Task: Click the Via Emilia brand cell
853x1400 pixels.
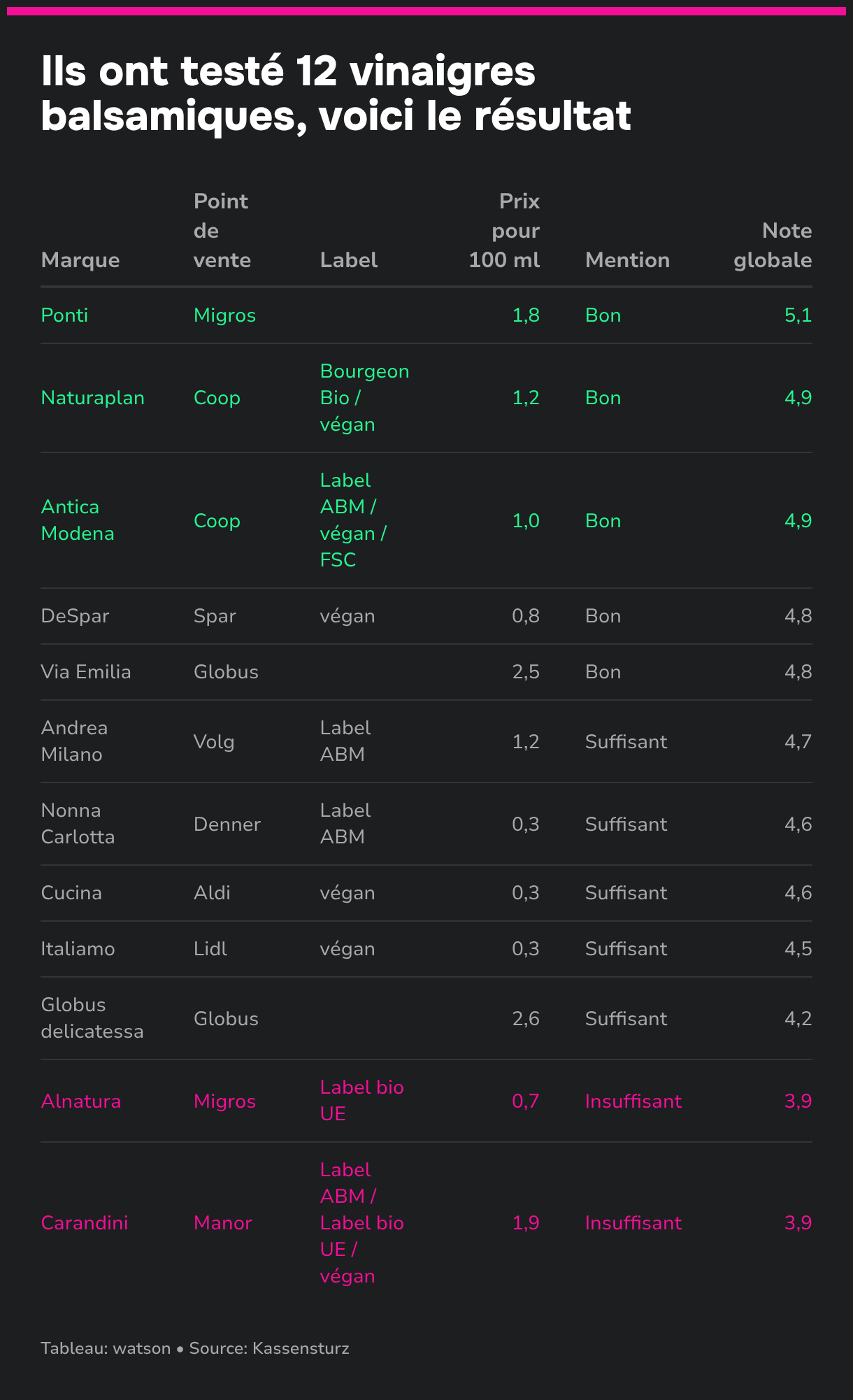Action: (x=85, y=672)
